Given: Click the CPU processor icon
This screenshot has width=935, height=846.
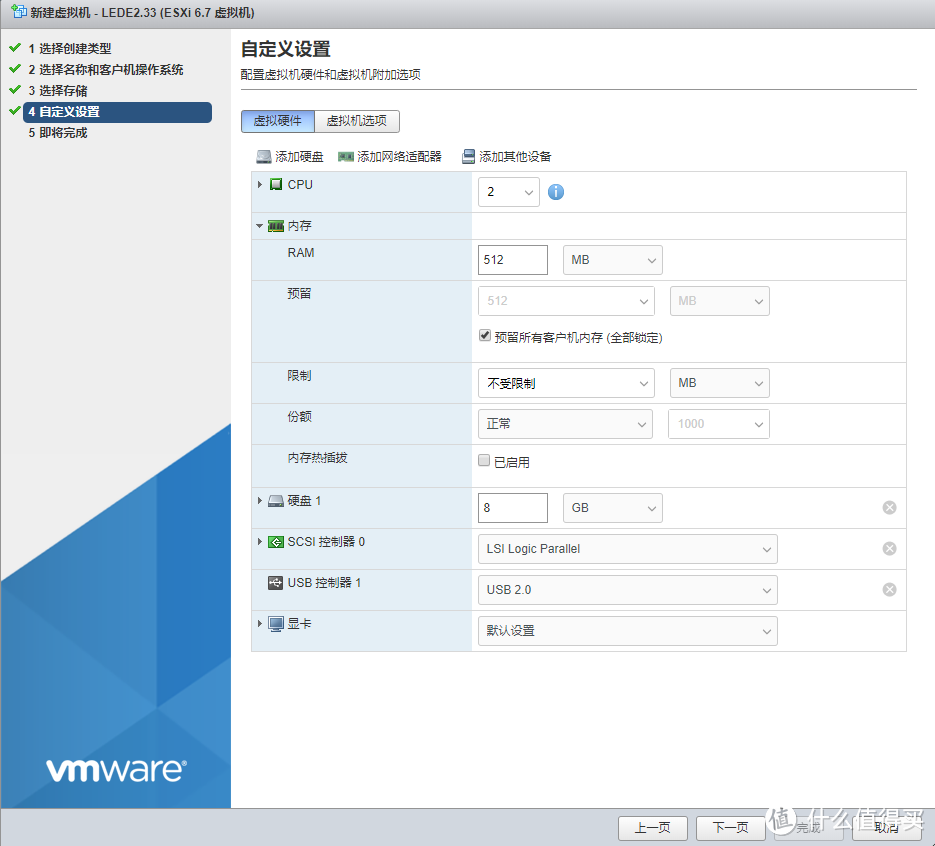Looking at the screenshot, I should pos(276,184).
